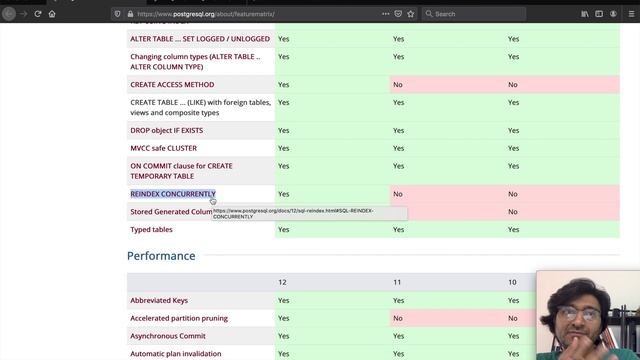Open page actions three-dot menu
The image size is (640, 360).
click(385, 14)
